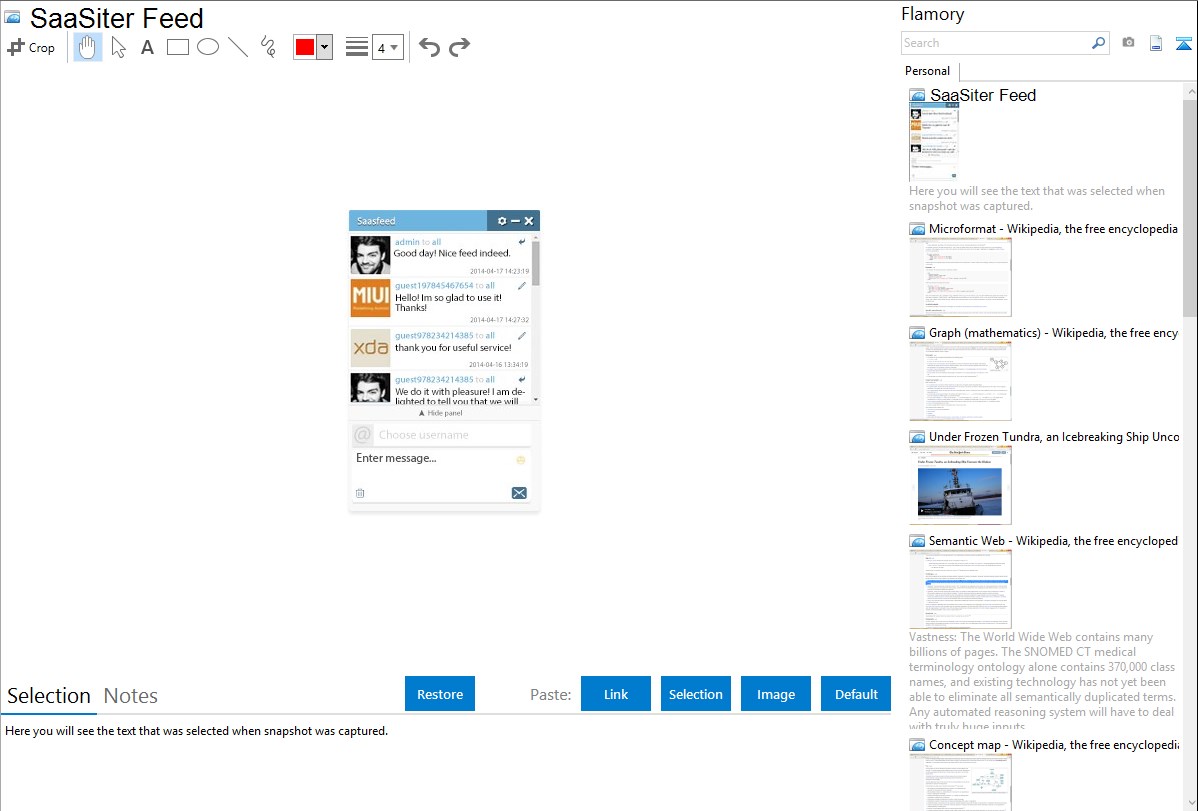Undo the last edit

[429, 47]
